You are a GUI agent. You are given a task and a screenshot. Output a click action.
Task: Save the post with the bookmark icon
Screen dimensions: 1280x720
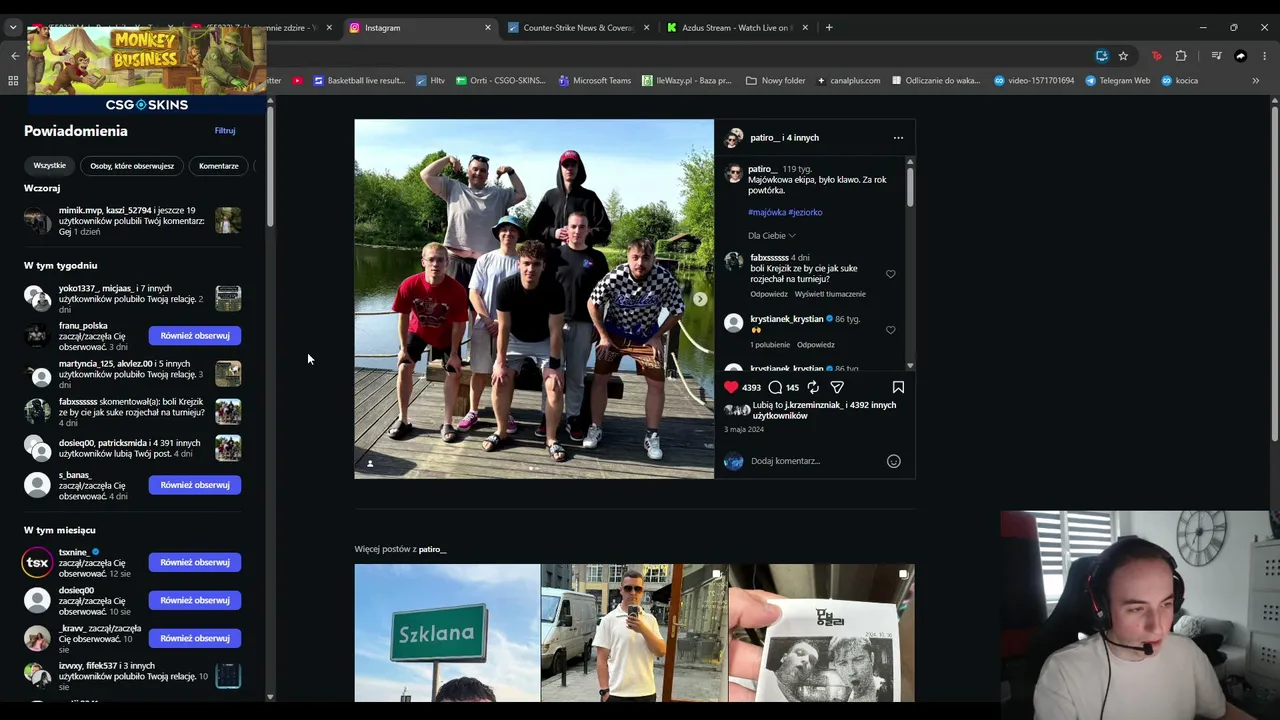[x=898, y=387]
